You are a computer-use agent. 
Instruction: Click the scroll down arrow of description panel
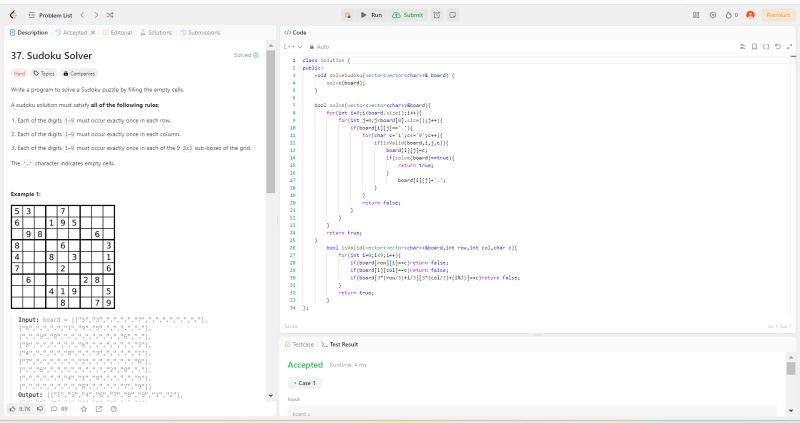coord(270,395)
